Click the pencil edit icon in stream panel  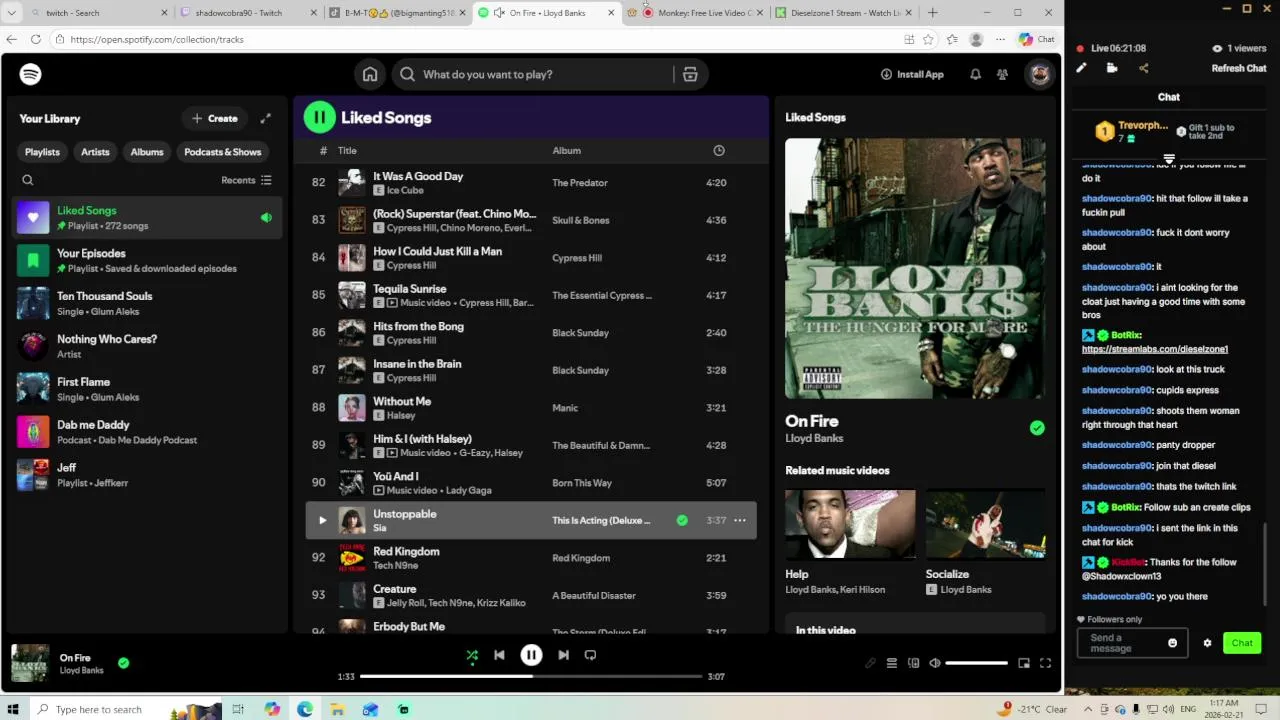click(x=1081, y=68)
